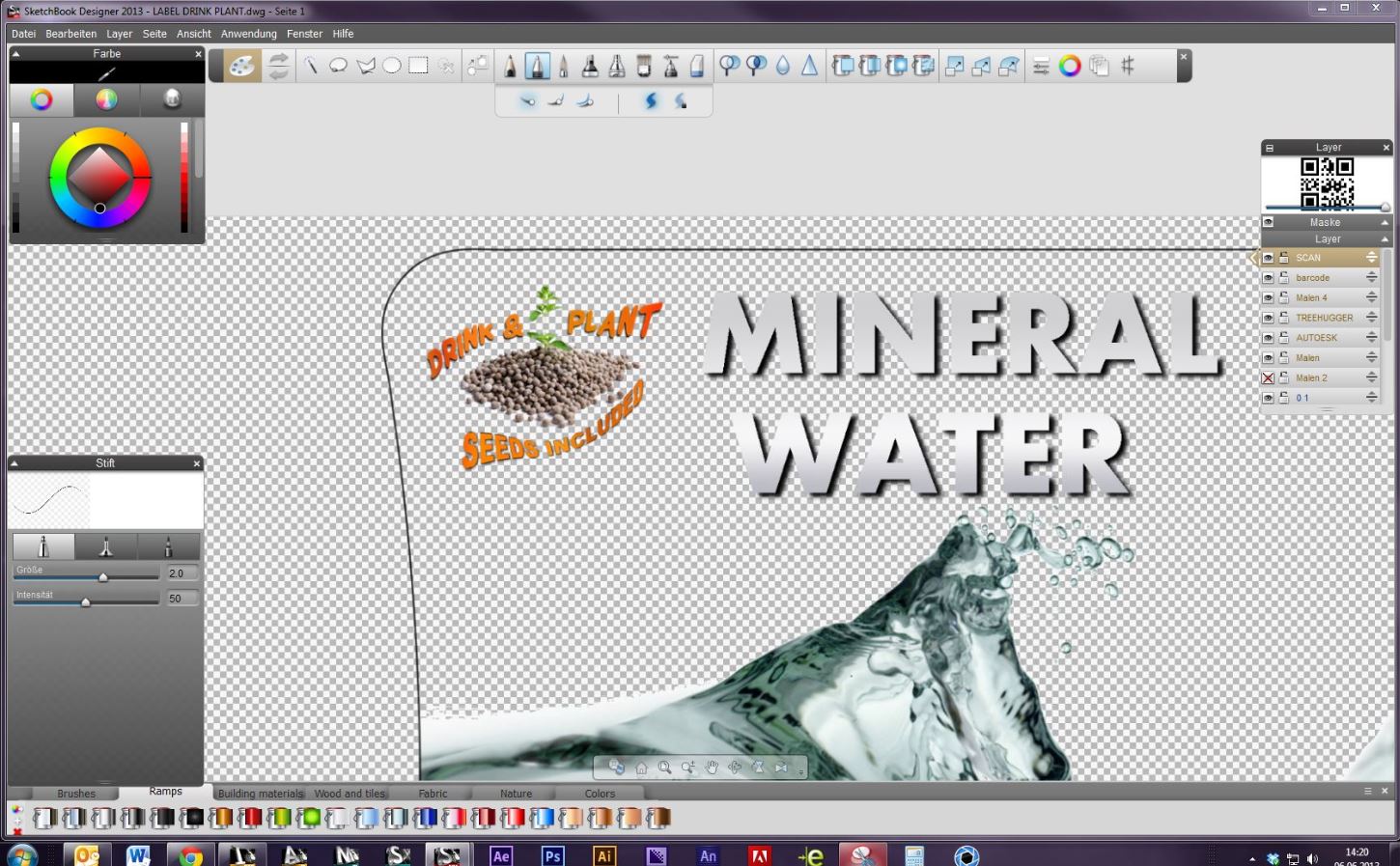Select the ellipse selection tool

click(x=391, y=66)
